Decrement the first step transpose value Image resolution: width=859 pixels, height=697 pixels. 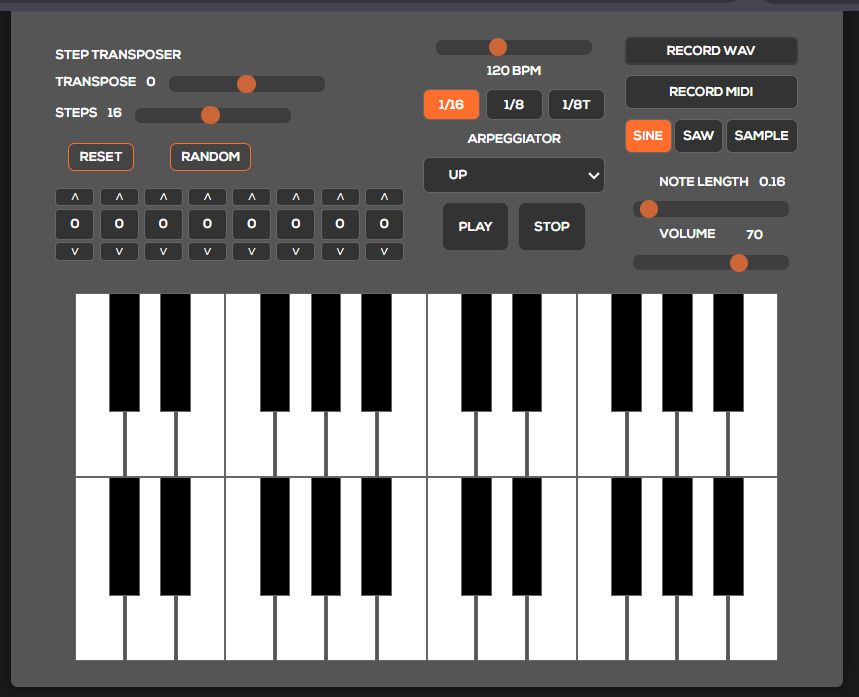(75, 252)
